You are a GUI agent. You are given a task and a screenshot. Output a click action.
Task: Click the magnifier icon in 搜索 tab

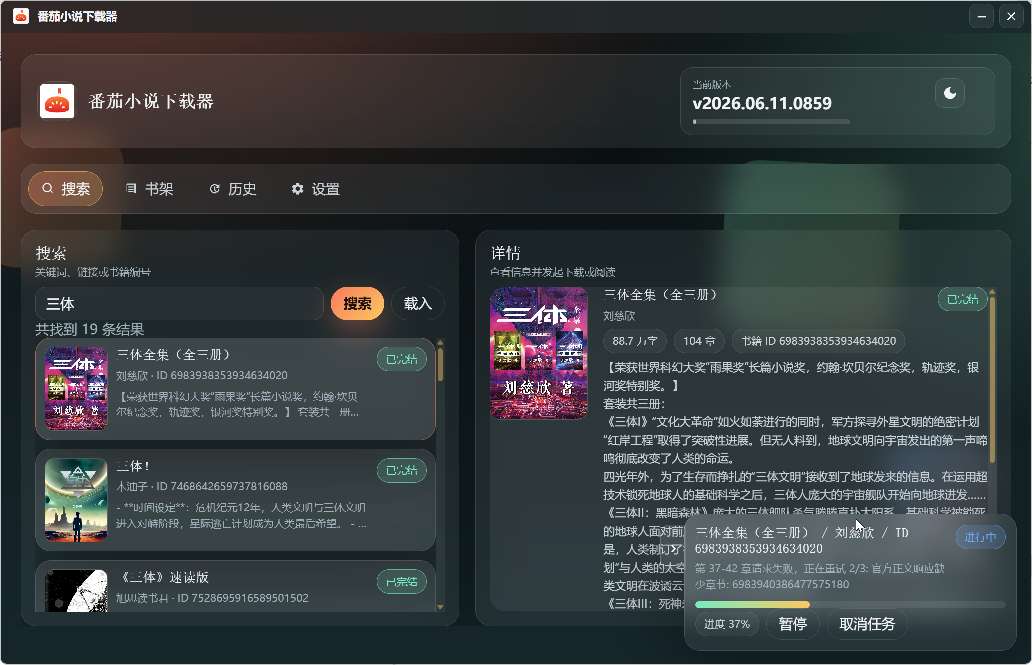pyautogui.click(x=47, y=188)
